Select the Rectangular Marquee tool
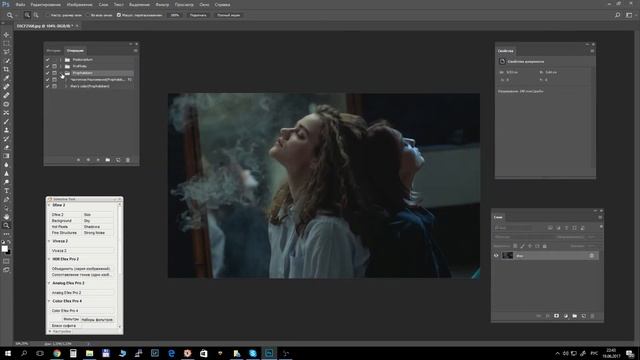The image size is (640, 360). click(6, 44)
